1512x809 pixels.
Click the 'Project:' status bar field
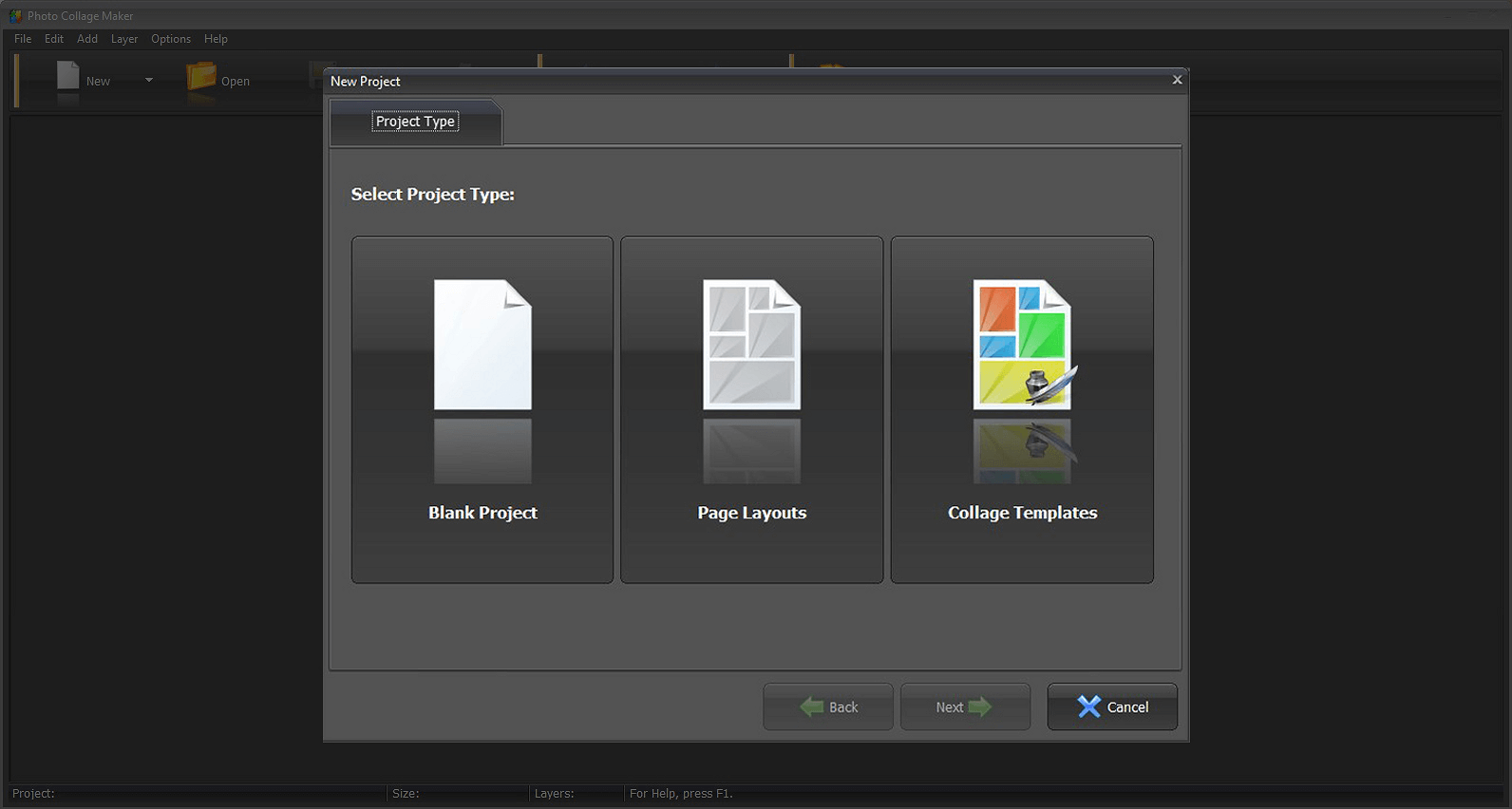click(x=196, y=794)
